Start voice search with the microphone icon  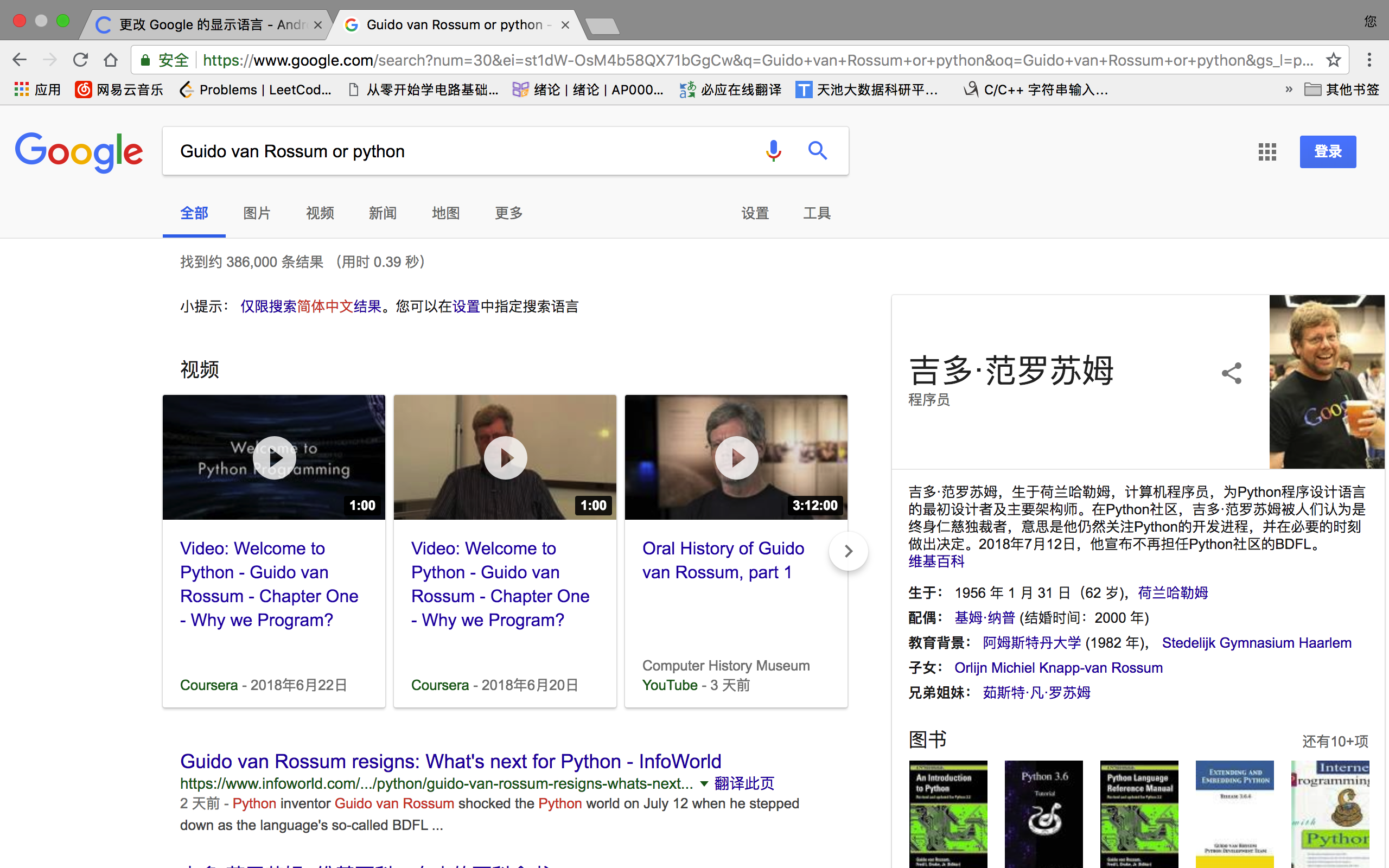(x=773, y=151)
